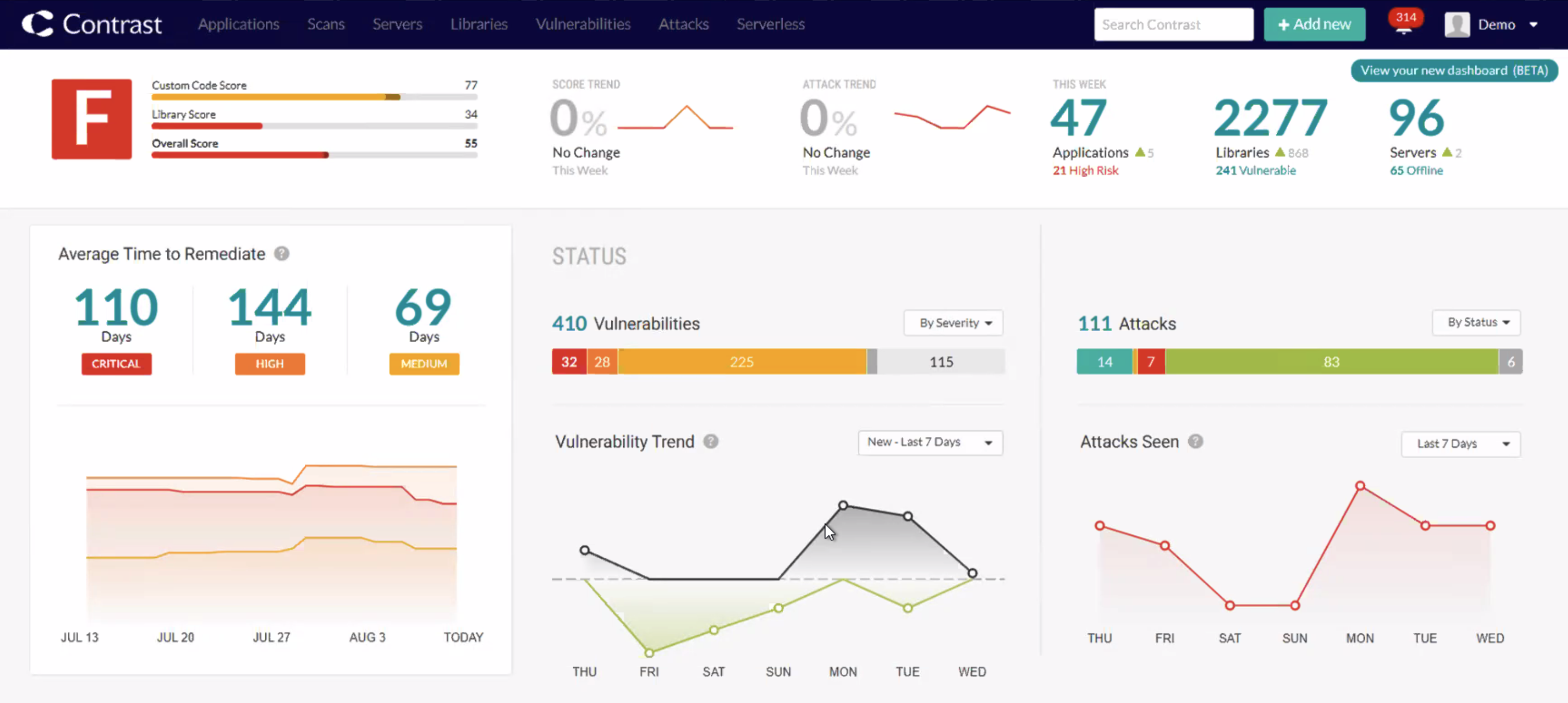Viewport: 1568px width, 703px height.
Task: Click View your new dashboard (BETA)
Action: (x=1454, y=70)
